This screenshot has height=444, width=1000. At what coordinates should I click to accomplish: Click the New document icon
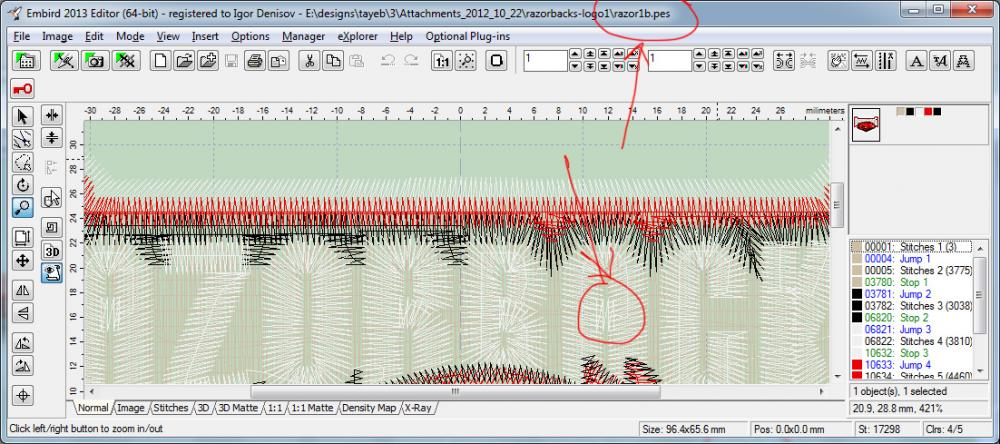161,61
